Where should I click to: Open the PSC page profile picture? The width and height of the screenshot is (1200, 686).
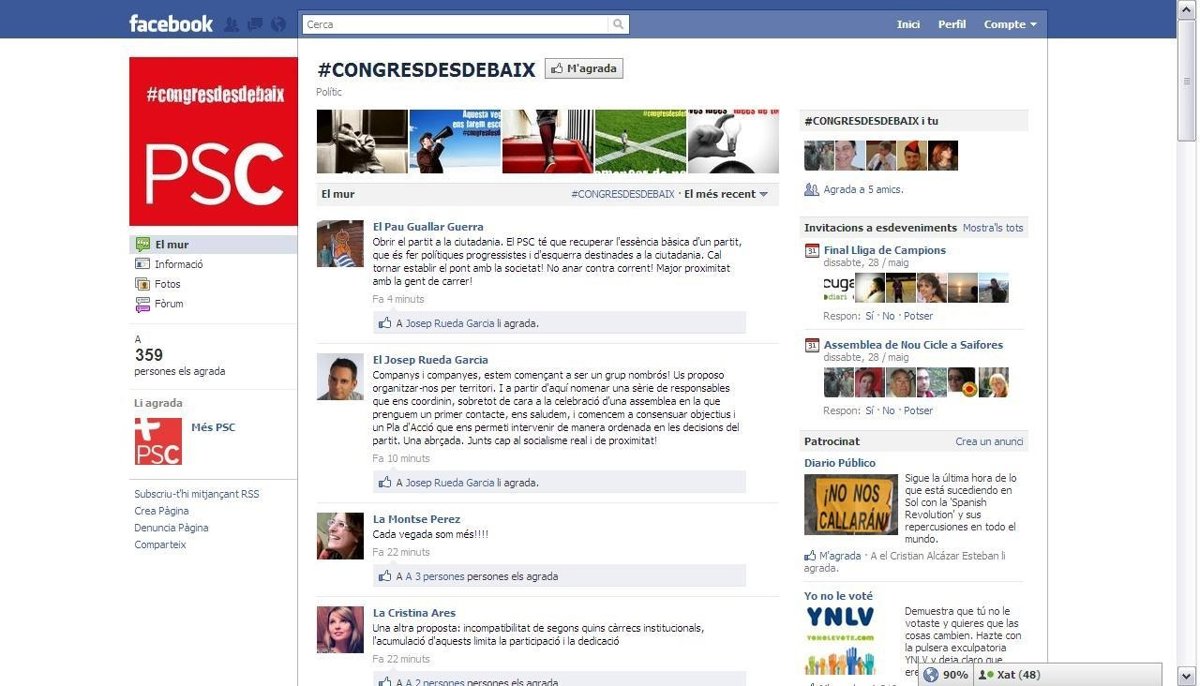213,141
